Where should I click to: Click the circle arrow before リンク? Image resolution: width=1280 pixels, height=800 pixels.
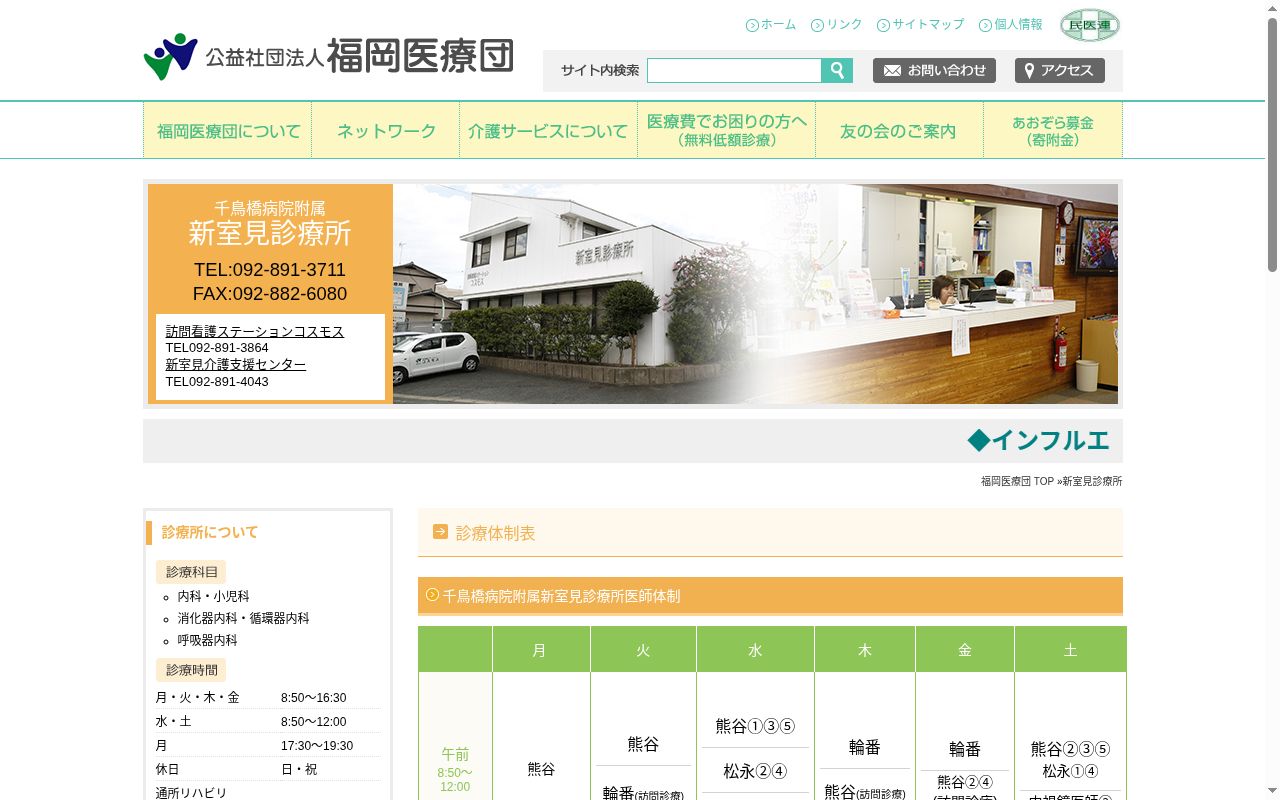817,25
